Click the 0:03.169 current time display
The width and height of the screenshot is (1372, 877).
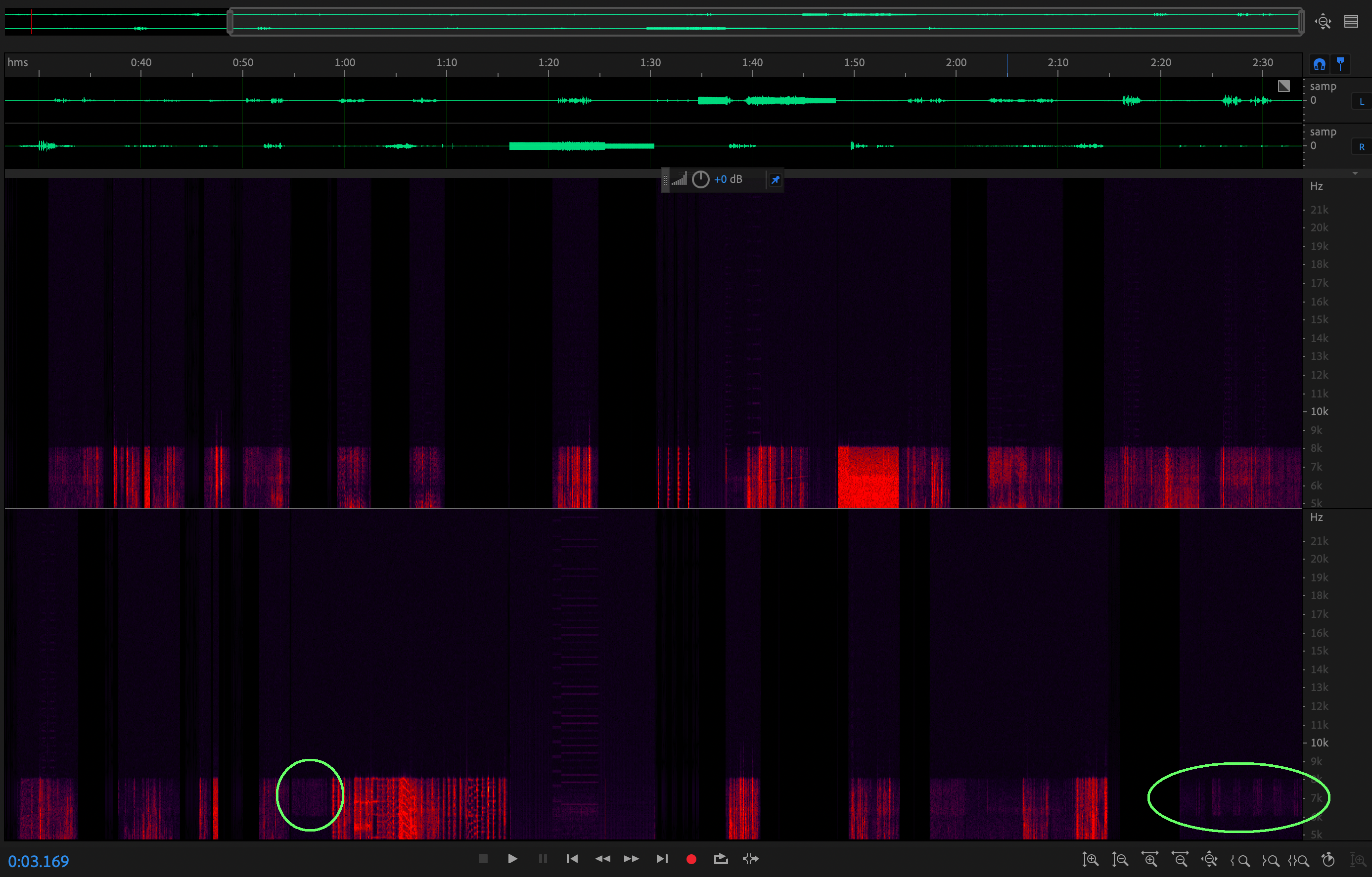click(x=38, y=861)
